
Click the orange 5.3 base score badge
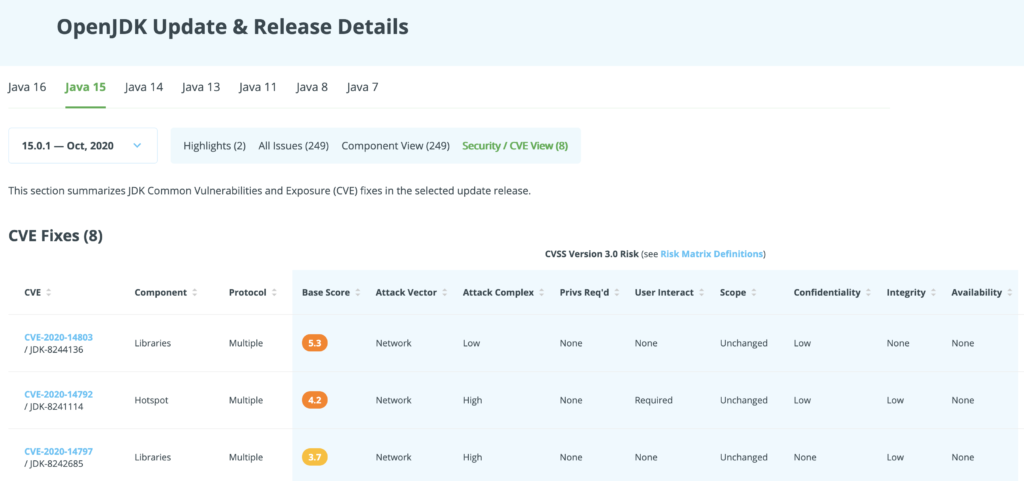(314, 343)
